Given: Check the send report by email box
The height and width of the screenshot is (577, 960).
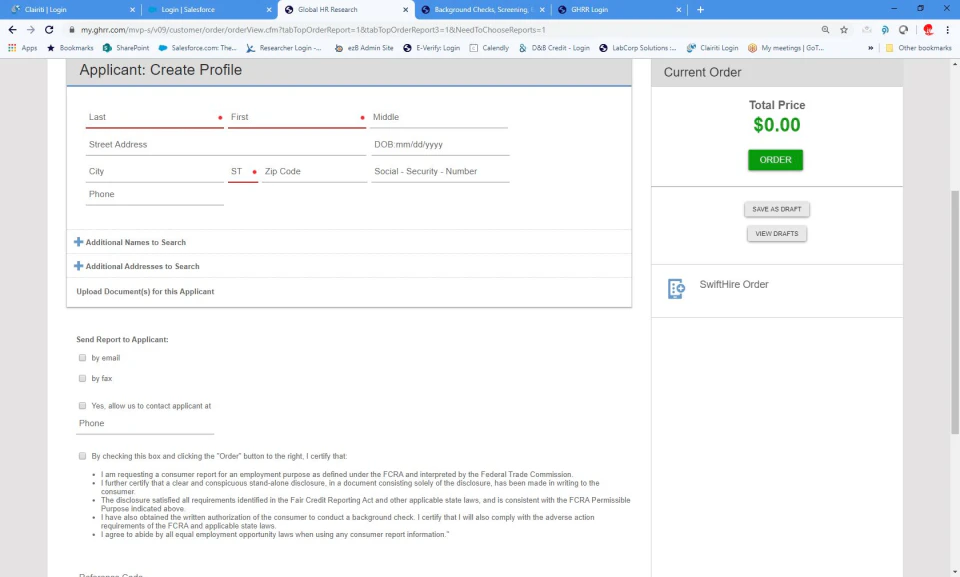Looking at the screenshot, I should (x=82, y=358).
